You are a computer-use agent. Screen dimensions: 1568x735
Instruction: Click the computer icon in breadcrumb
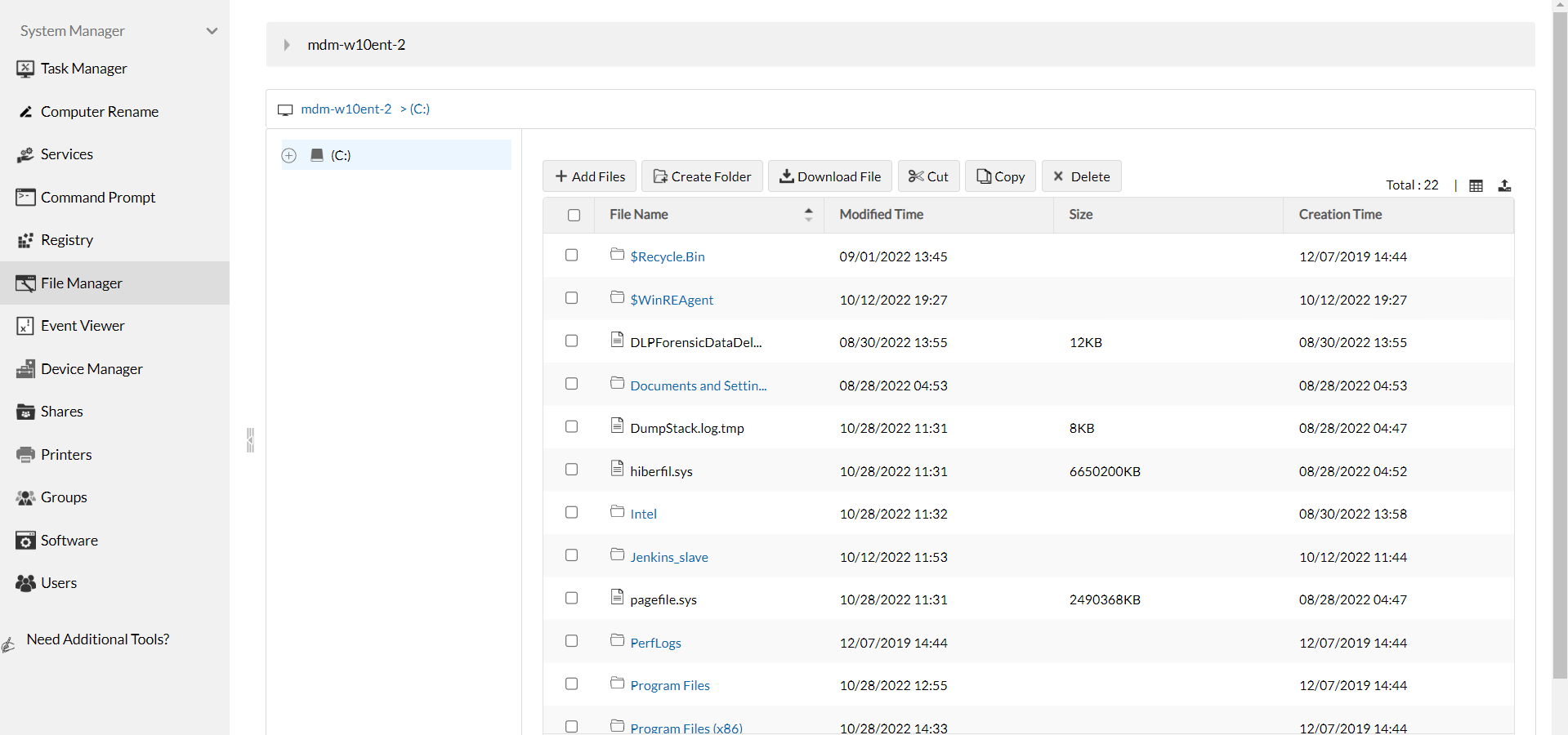coord(285,109)
